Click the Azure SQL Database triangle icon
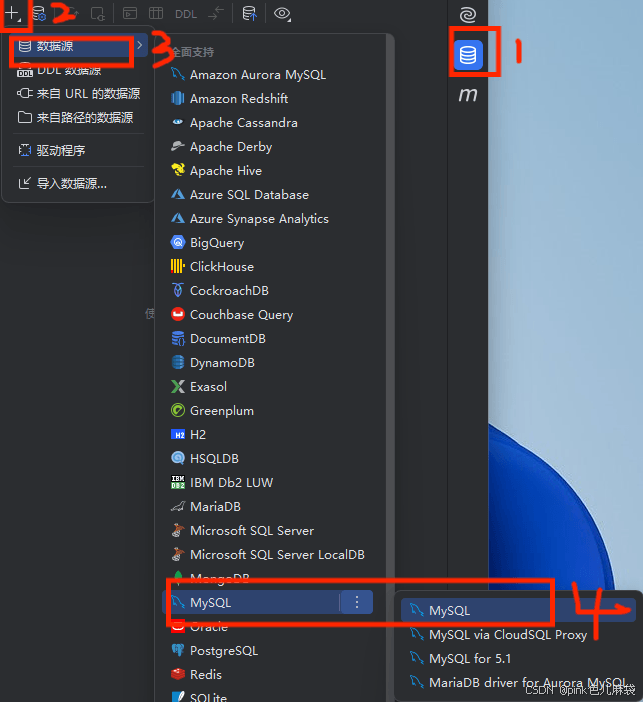 (x=178, y=194)
